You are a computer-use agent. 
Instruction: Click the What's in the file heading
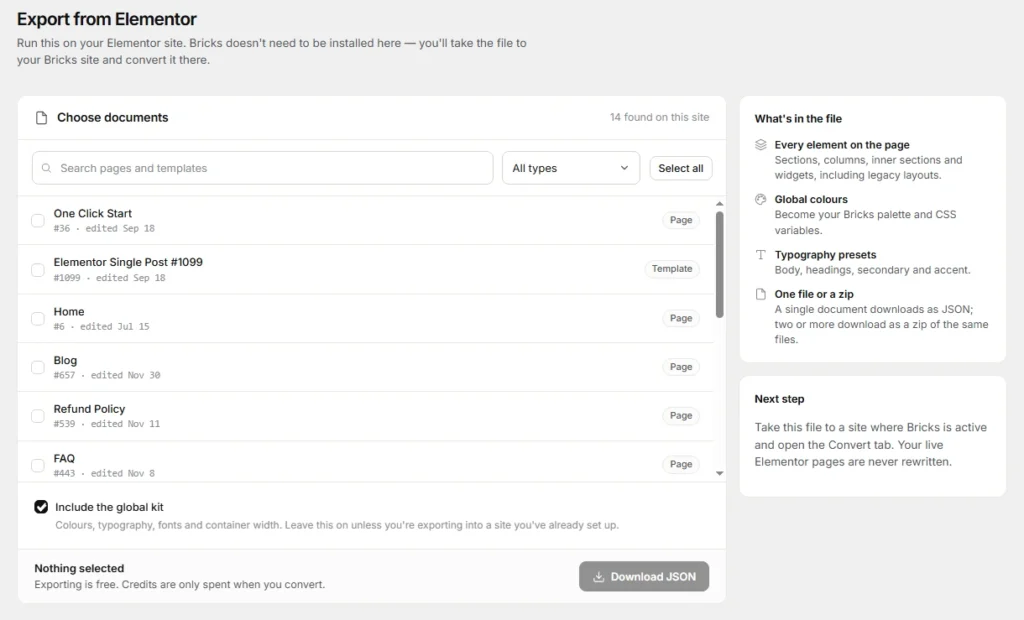(x=798, y=119)
